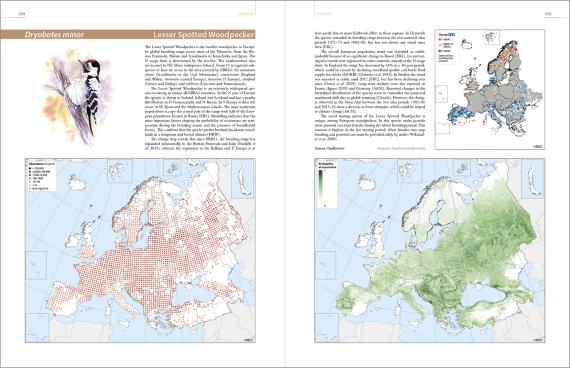The height and width of the screenshot is (368, 570).
Task: Click the woodpecker watercolor illustration
Action: tap(76, 97)
